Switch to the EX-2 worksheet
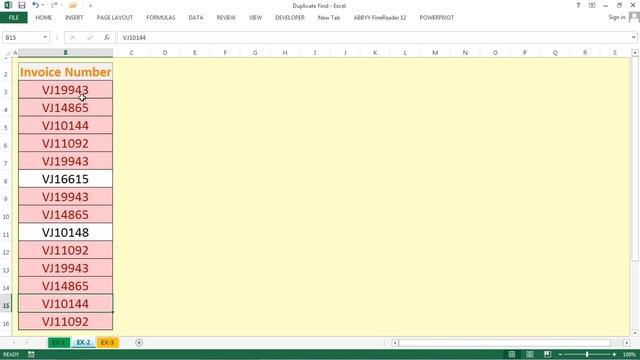Image resolution: width=640 pixels, height=360 pixels. [83, 342]
